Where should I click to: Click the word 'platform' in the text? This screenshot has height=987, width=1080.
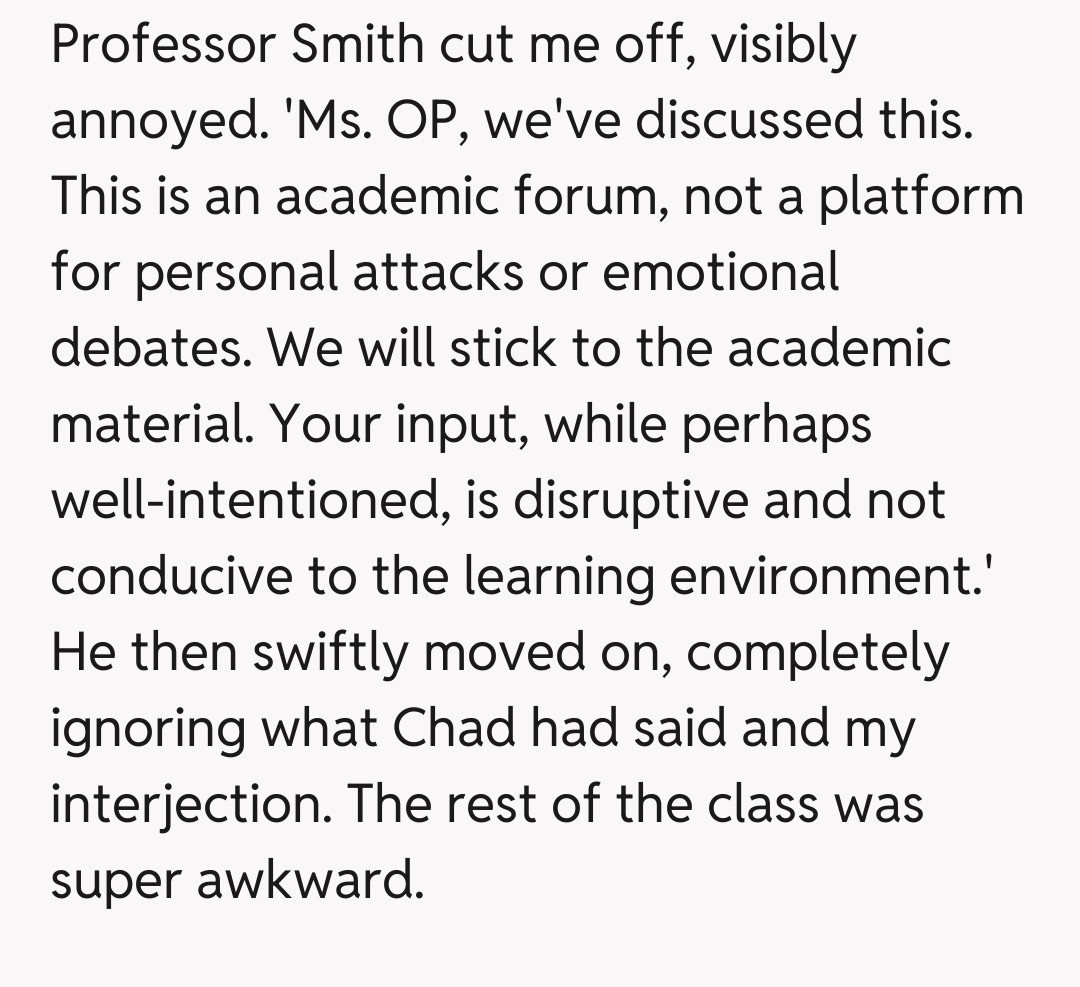point(921,196)
